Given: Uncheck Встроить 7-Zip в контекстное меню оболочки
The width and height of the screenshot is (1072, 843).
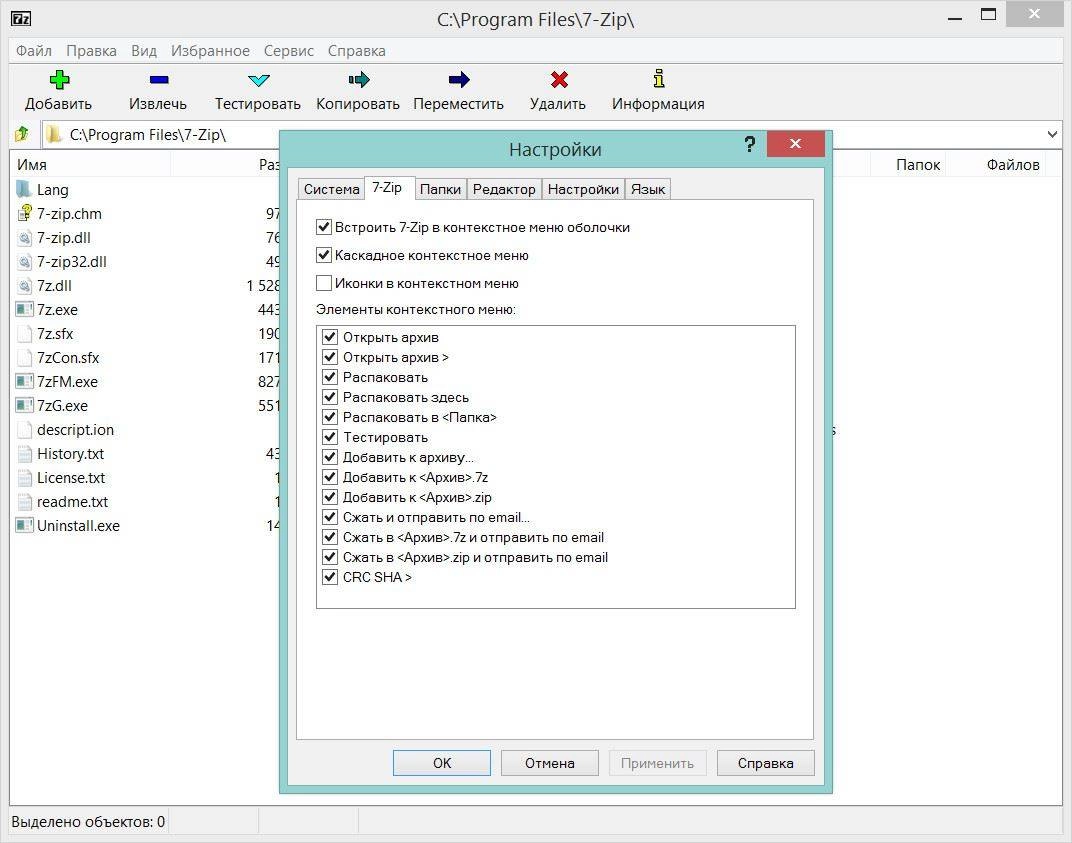Looking at the screenshot, I should [x=324, y=227].
